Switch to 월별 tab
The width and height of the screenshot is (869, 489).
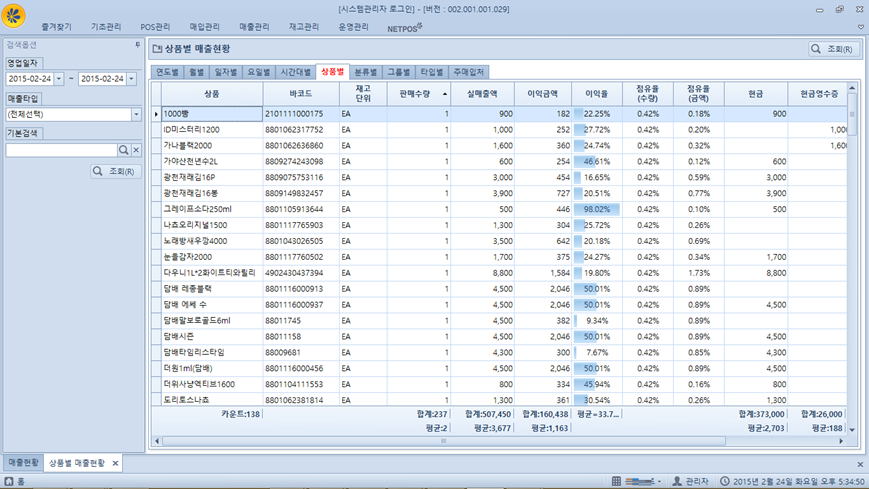pyautogui.click(x=197, y=72)
